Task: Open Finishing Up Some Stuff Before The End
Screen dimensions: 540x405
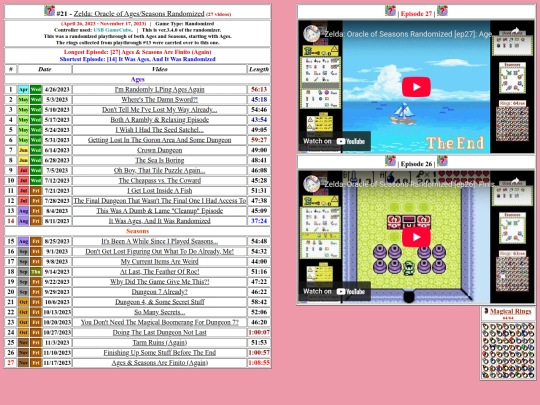Action: 159,352
